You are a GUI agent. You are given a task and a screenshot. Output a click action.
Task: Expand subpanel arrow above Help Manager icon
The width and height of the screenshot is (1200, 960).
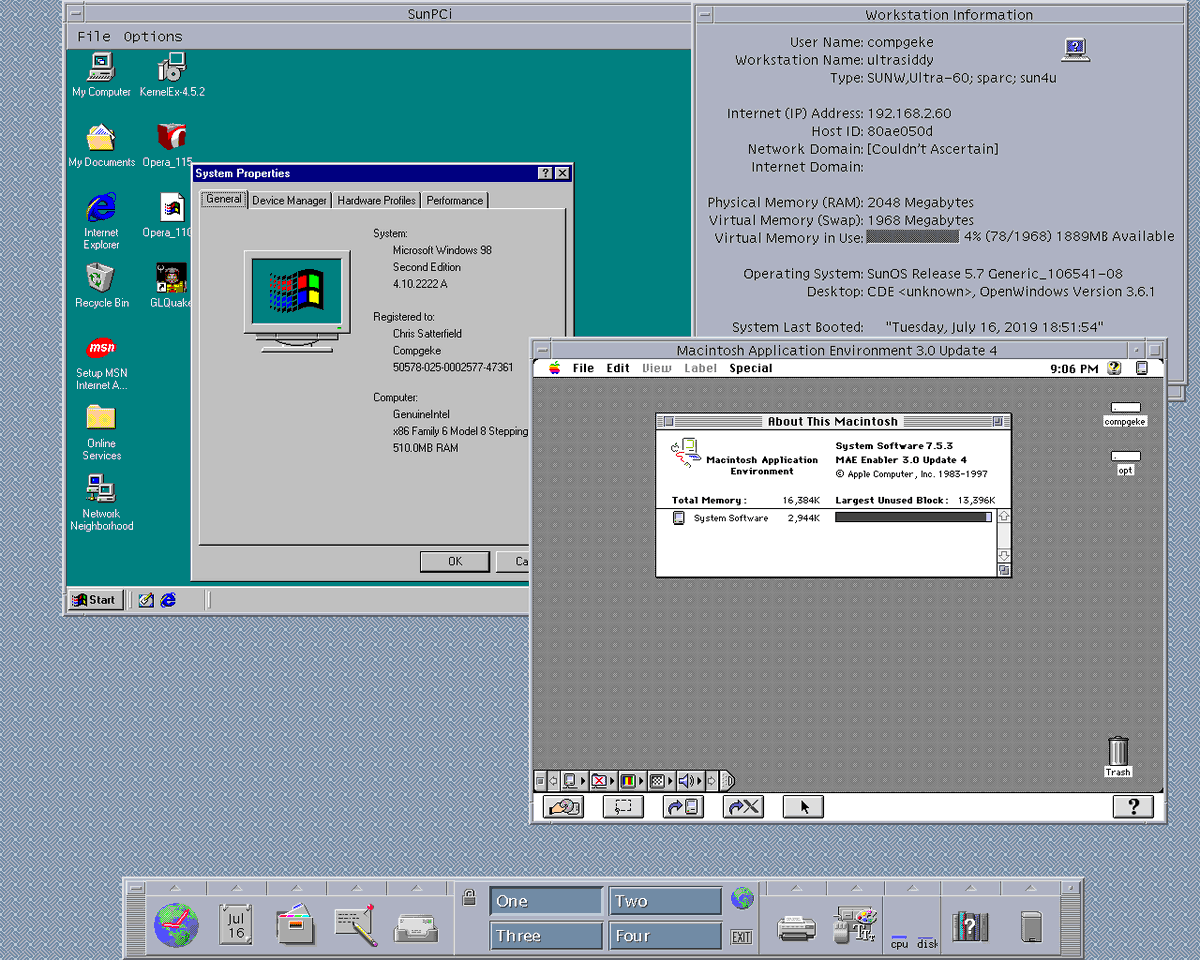[x=970, y=888]
